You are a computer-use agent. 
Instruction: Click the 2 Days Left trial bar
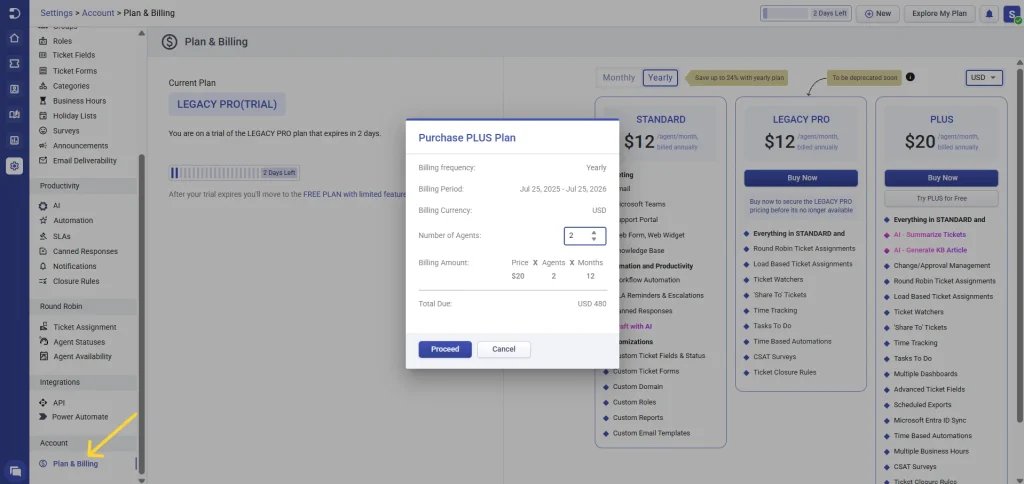click(x=234, y=173)
